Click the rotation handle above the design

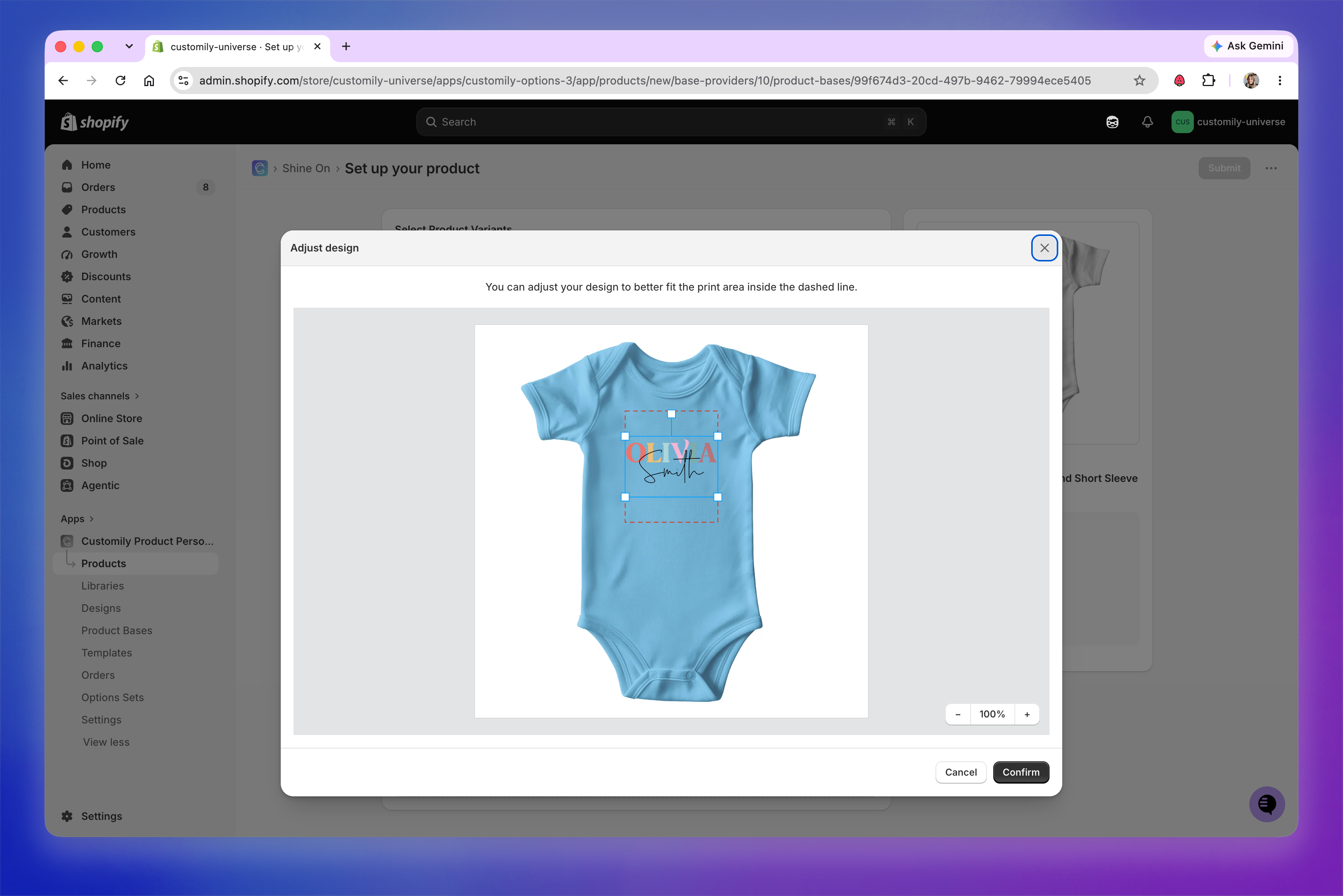[671, 414]
